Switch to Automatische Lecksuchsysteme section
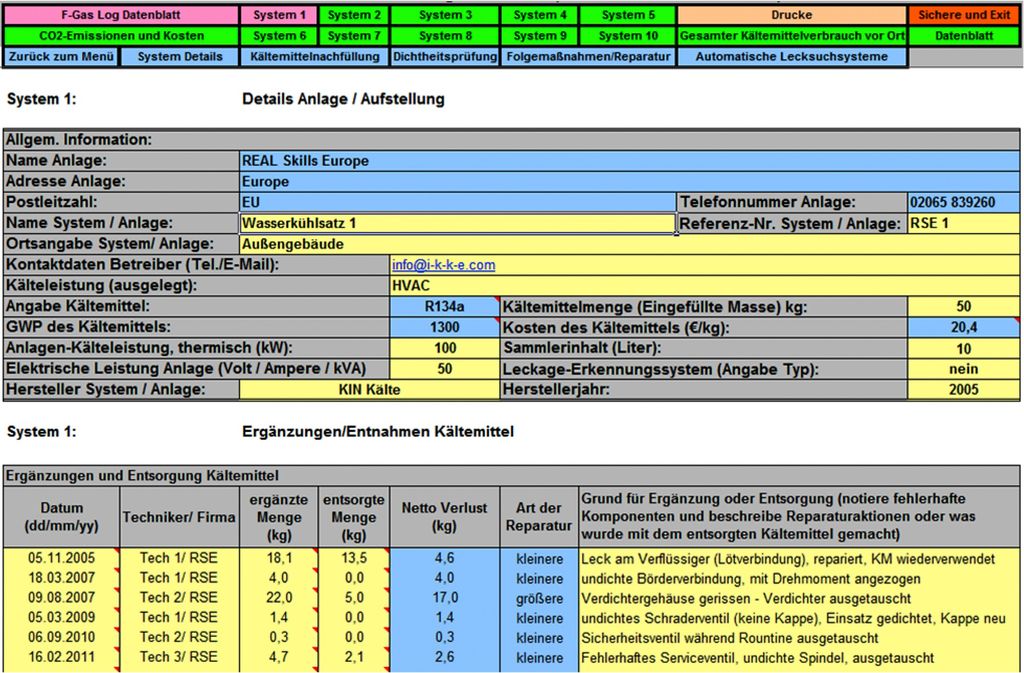This screenshot has width=1024, height=673. [792, 57]
